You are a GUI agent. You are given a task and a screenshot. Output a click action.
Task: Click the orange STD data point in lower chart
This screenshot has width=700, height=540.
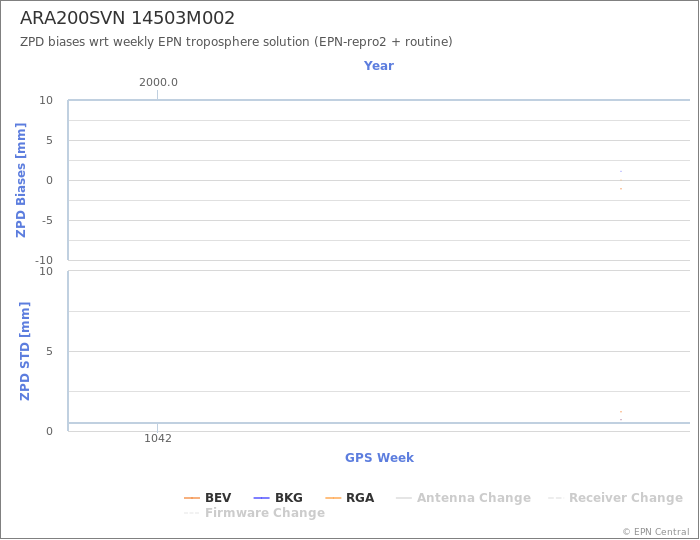pyautogui.click(x=621, y=411)
